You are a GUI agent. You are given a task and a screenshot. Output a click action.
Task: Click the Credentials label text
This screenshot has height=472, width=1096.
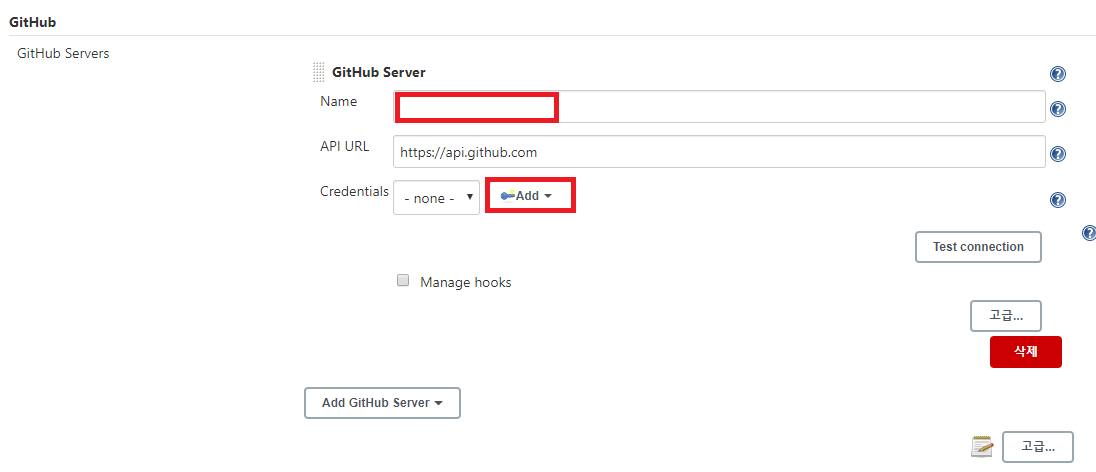pyautogui.click(x=354, y=191)
